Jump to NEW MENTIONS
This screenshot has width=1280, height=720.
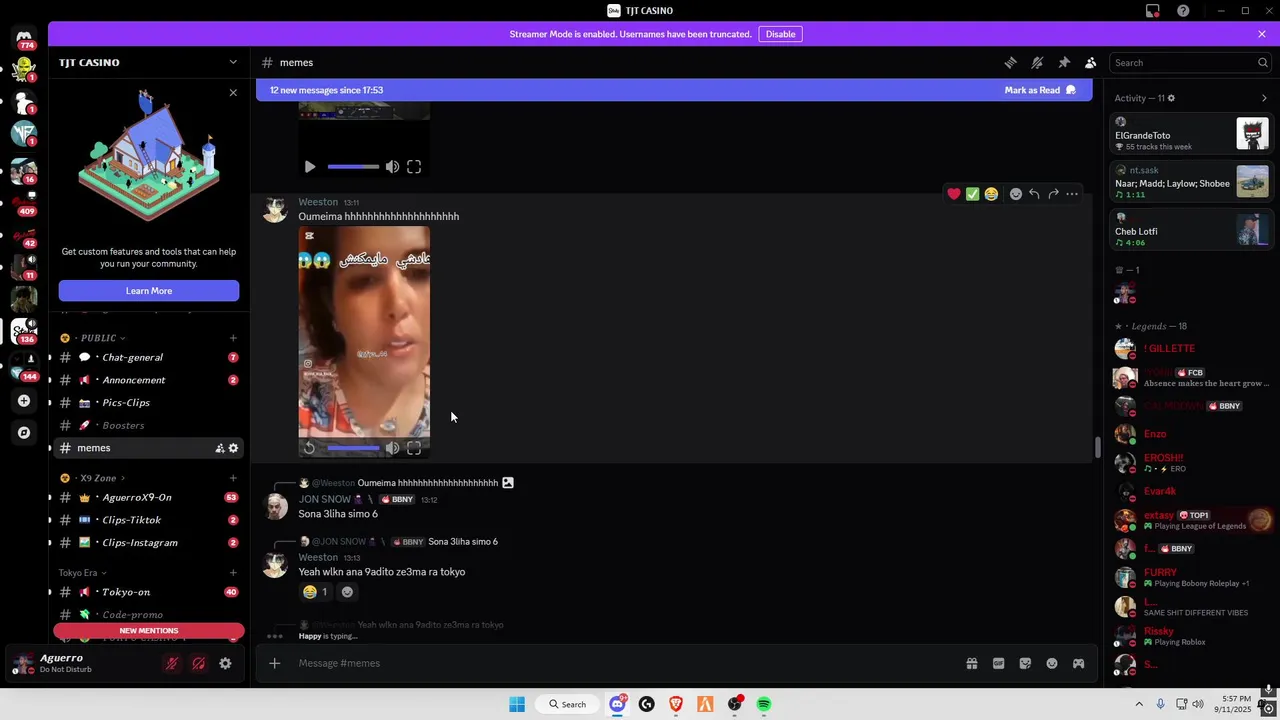point(149,631)
